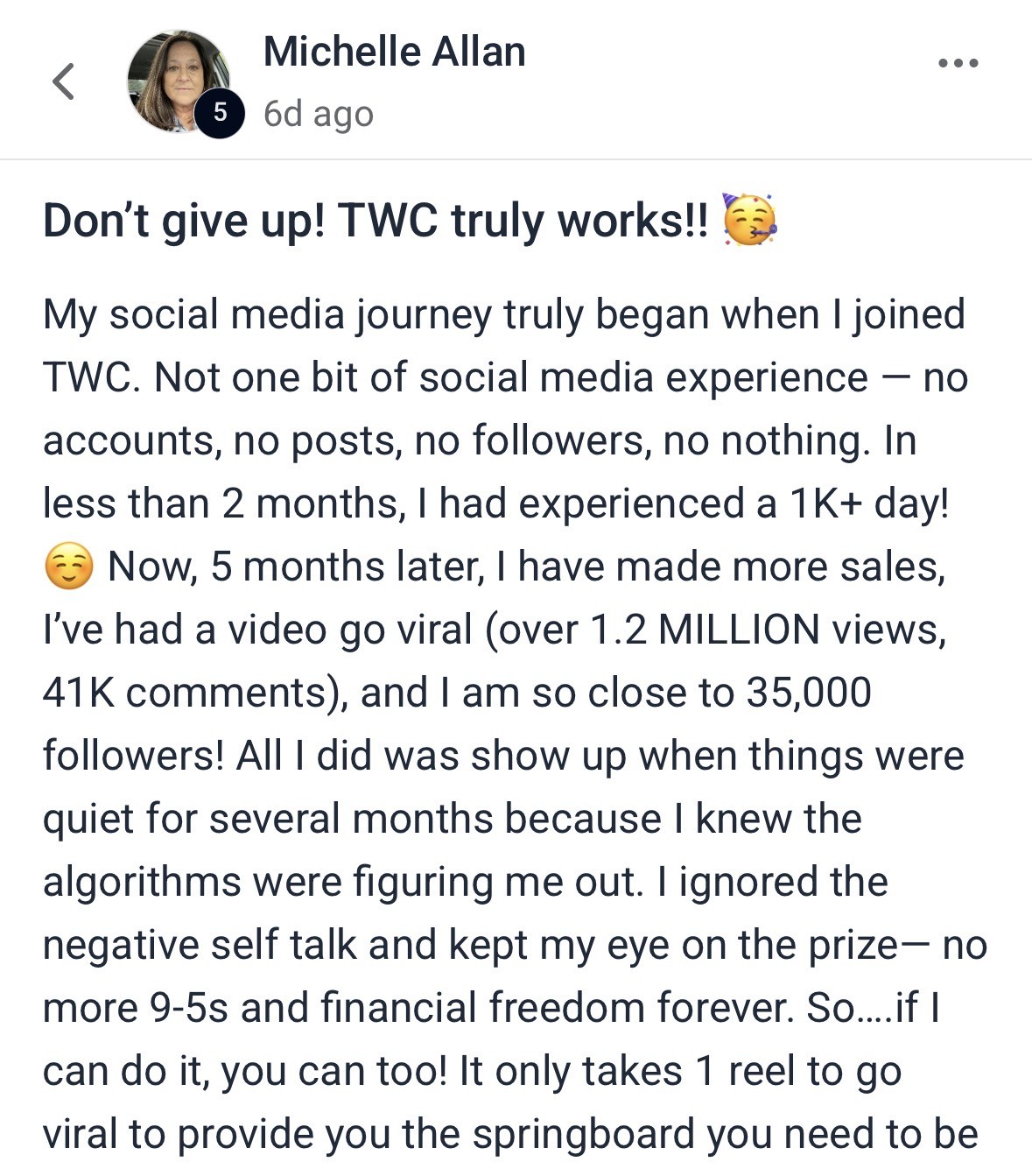Click the back arrow to leave post
Screen dimensions: 1032x1176
pyautogui.click(x=61, y=83)
